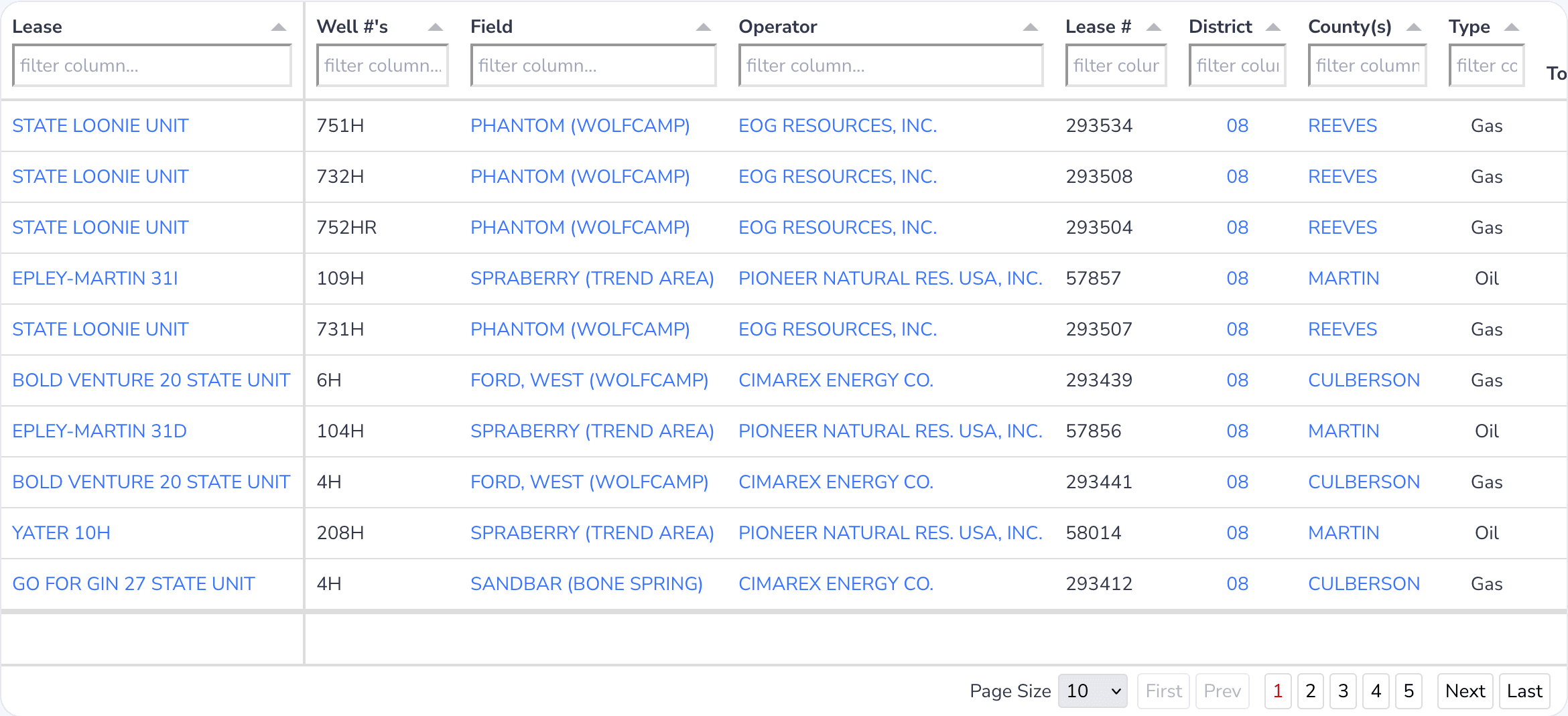Screen dimensions: 1568x716
Task: Go to page 1
Action: [1278, 691]
